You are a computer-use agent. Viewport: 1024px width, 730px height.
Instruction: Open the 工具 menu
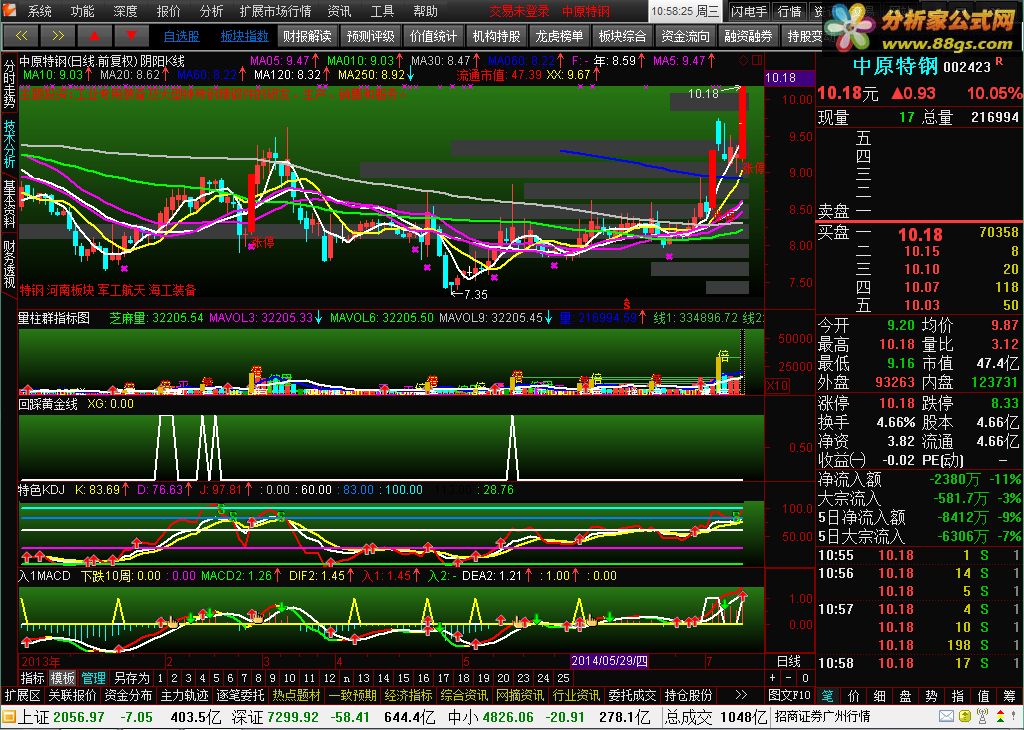pos(383,11)
